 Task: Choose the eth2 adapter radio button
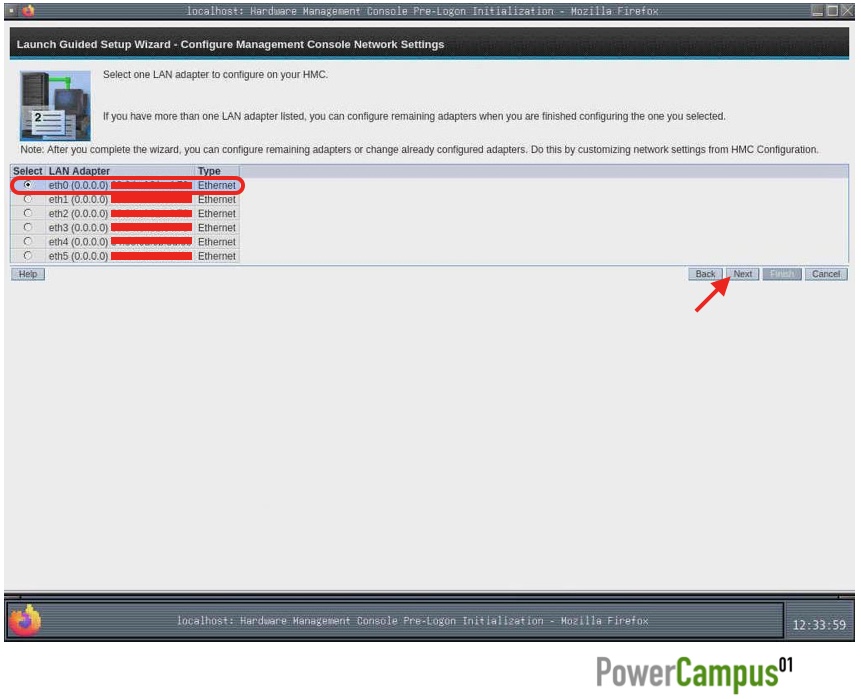point(27,213)
